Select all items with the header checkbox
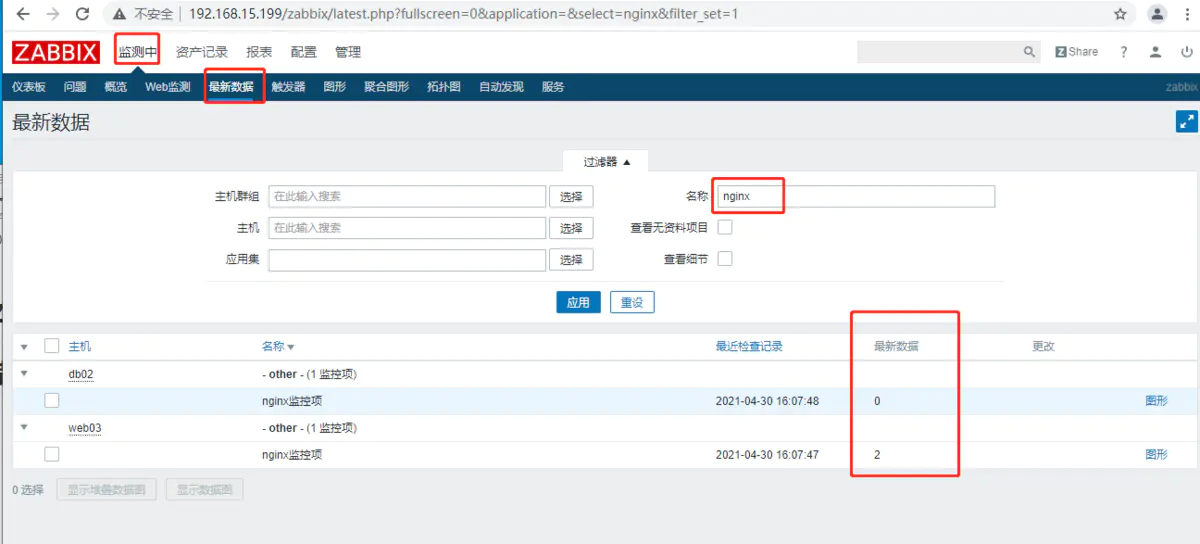The width and height of the screenshot is (1200, 544). 52,346
